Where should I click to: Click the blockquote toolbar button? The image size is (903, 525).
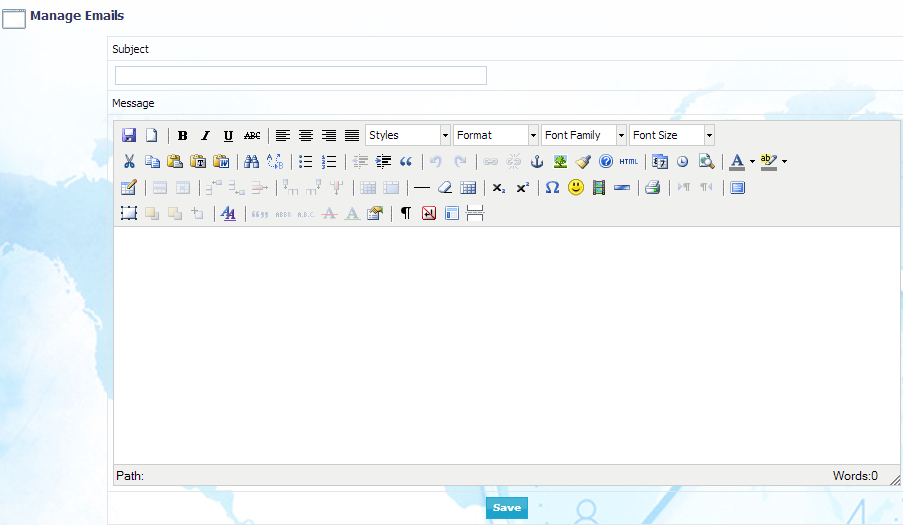[x=406, y=161]
